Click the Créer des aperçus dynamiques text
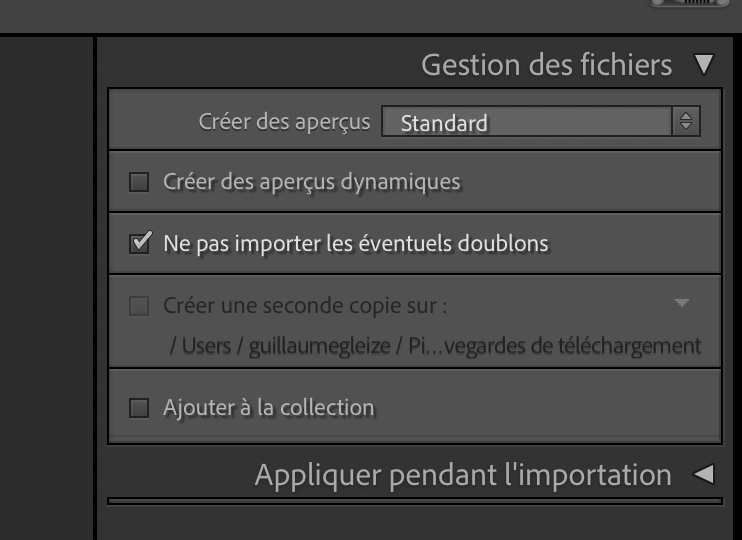The height and width of the screenshot is (540, 742). click(311, 183)
